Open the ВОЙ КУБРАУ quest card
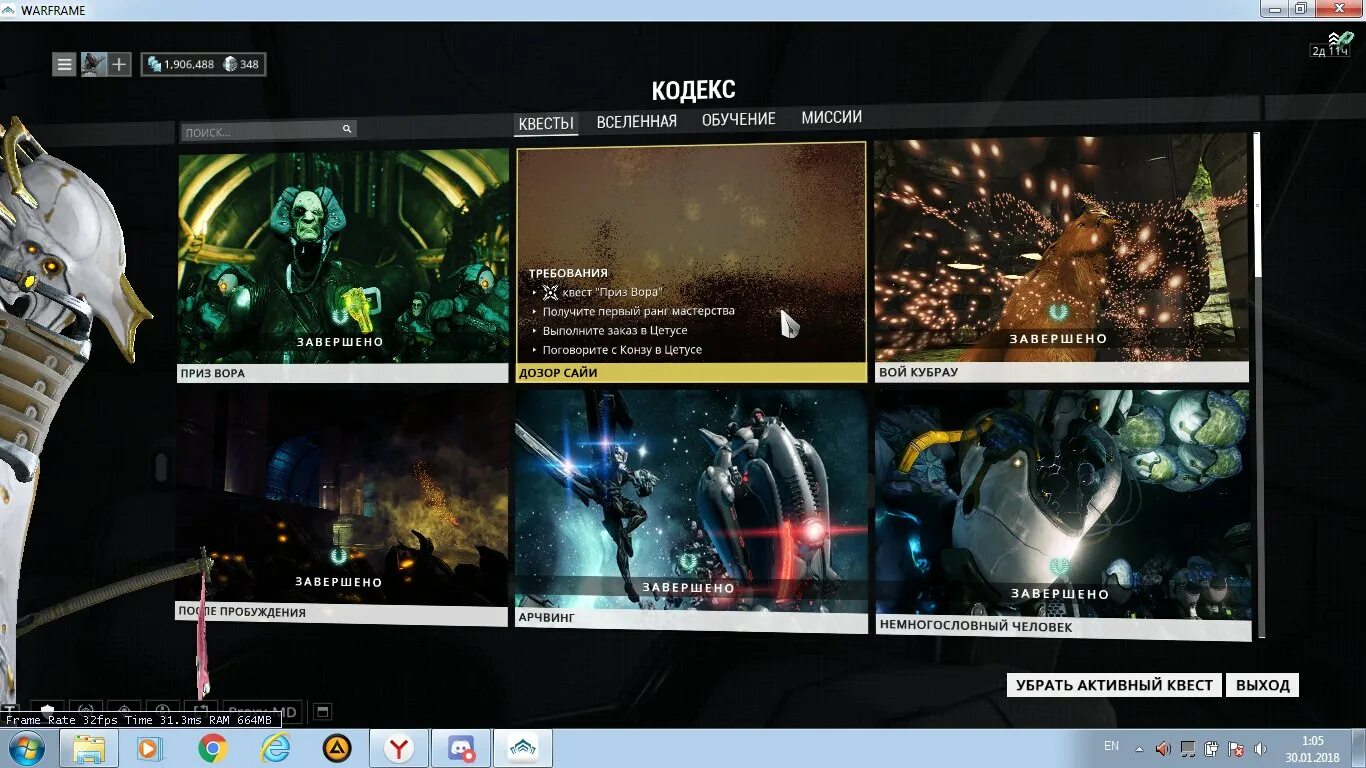Screen dimensions: 1366x768 pyautogui.click(x=1061, y=258)
